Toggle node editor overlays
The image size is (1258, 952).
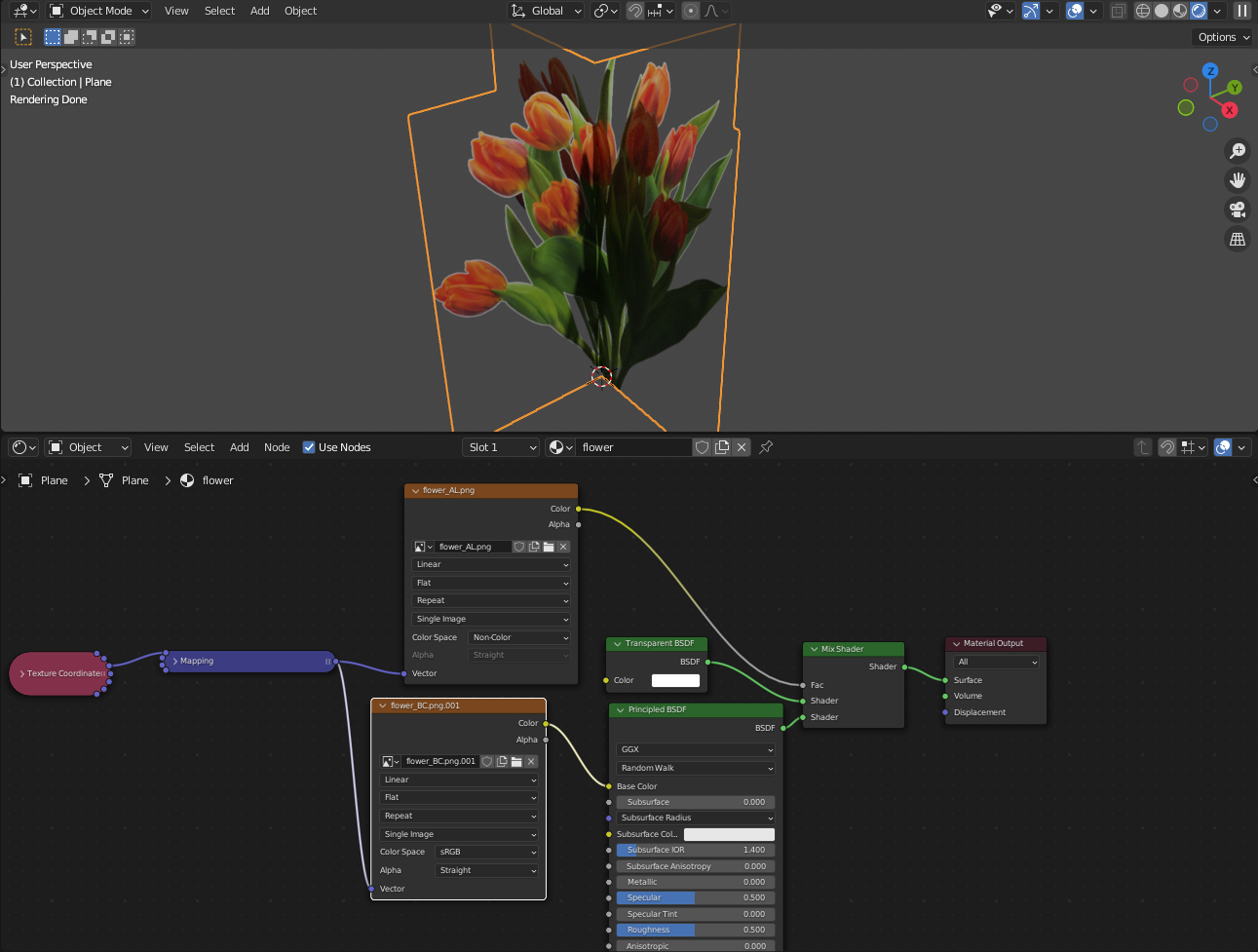1223,447
